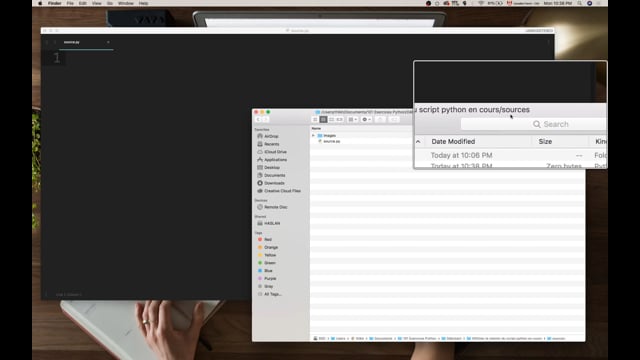Viewport: 640px width, 360px height.
Task: Open the Go menu
Action: pyautogui.click(x=110, y=3)
